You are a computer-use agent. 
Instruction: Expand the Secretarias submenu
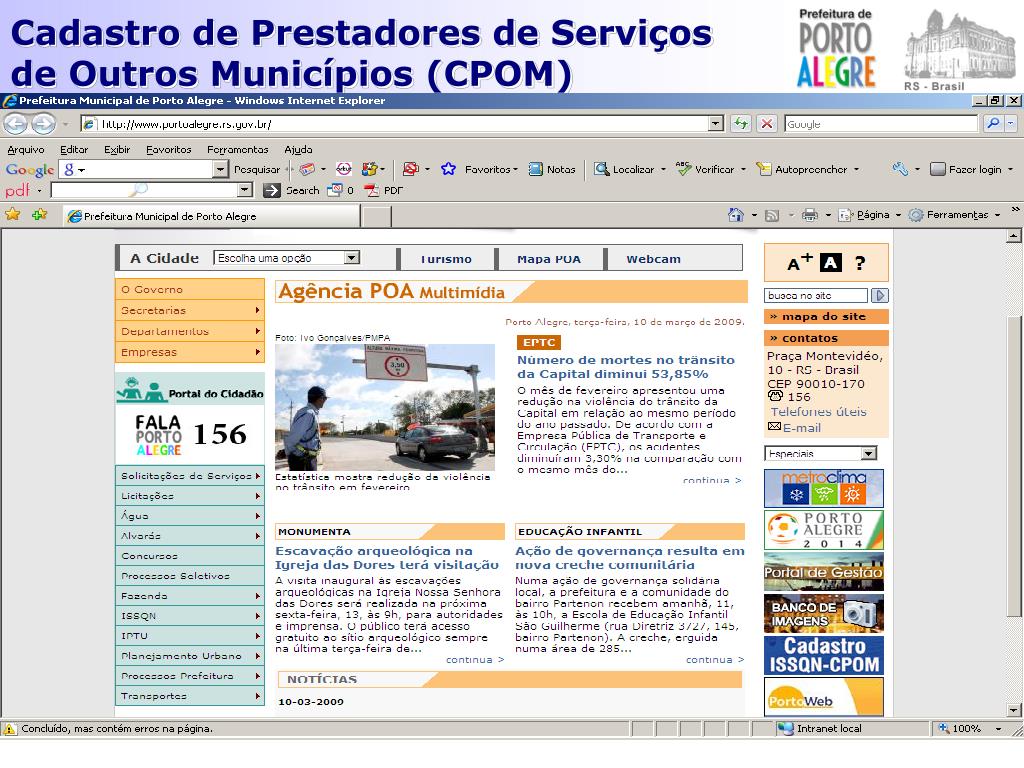[x=257, y=310]
